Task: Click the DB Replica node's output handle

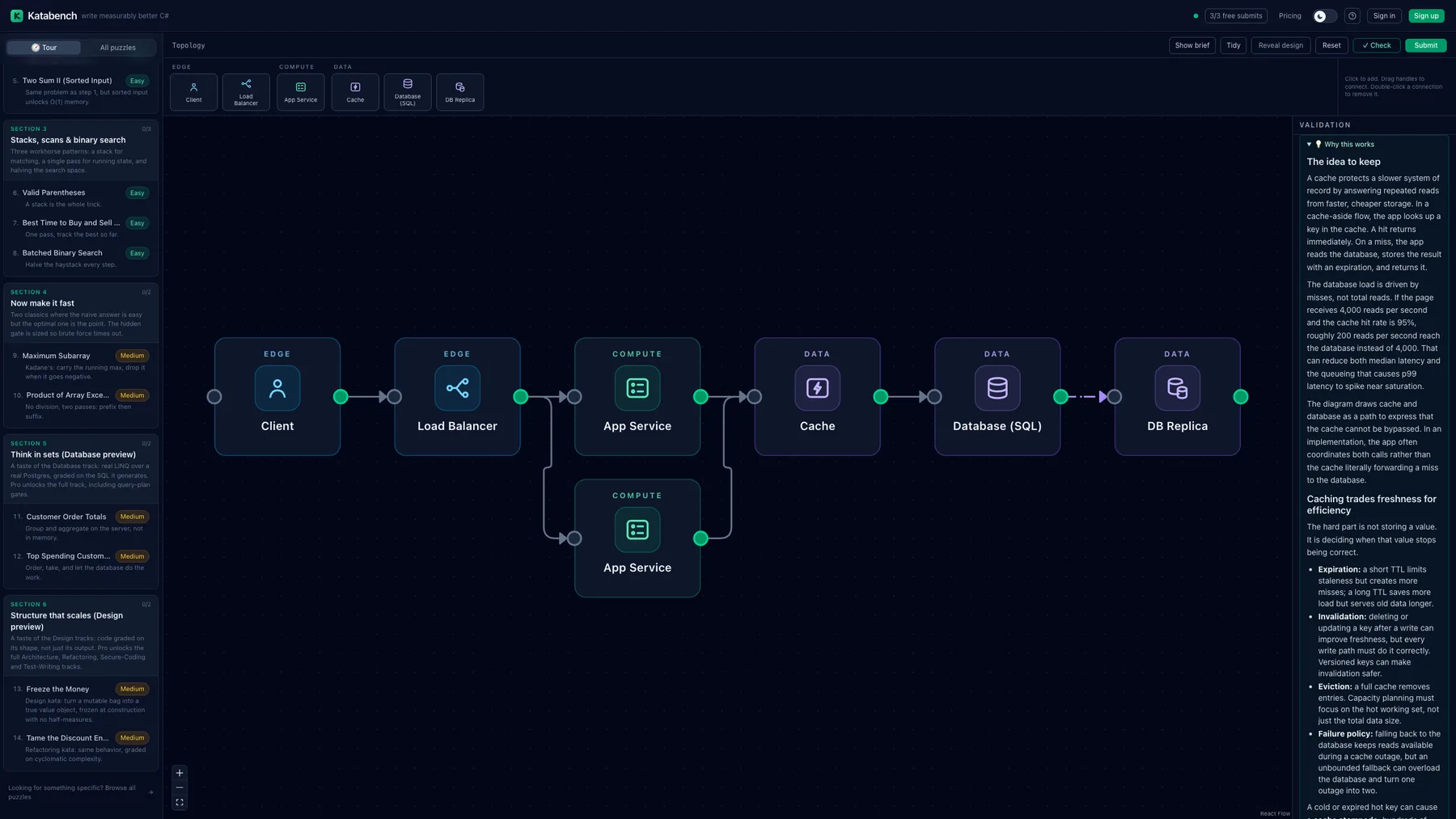Action: click(1240, 396)
